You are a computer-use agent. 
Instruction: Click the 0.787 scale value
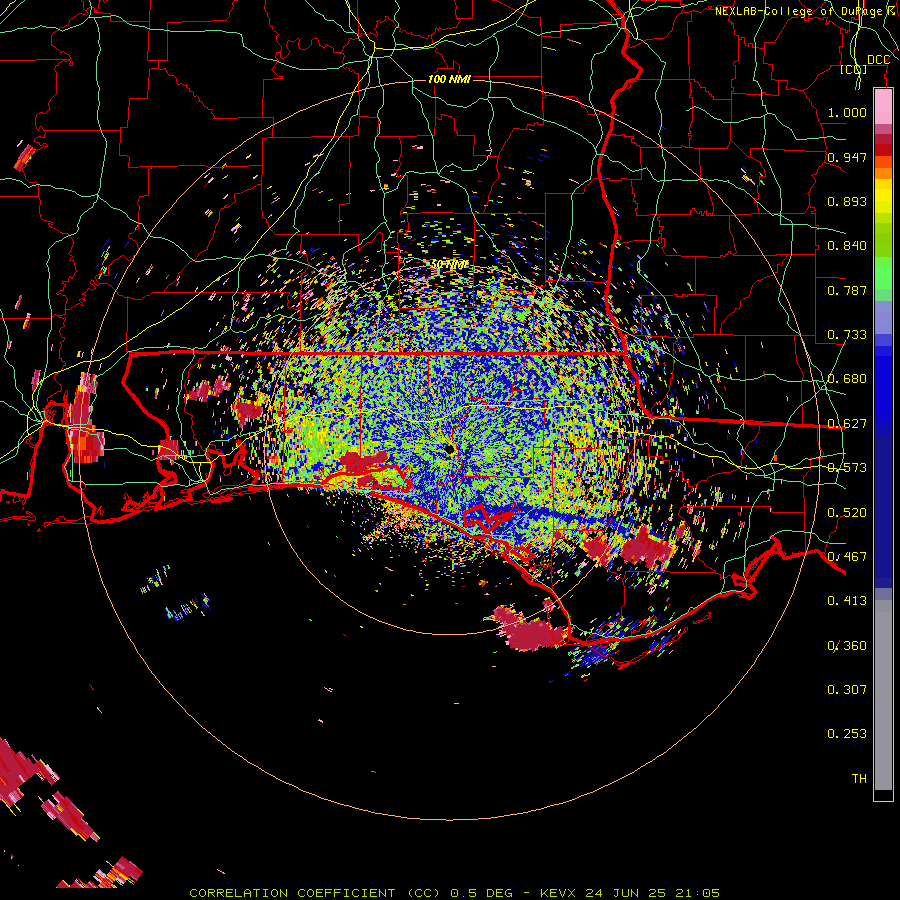coord(847,290)
